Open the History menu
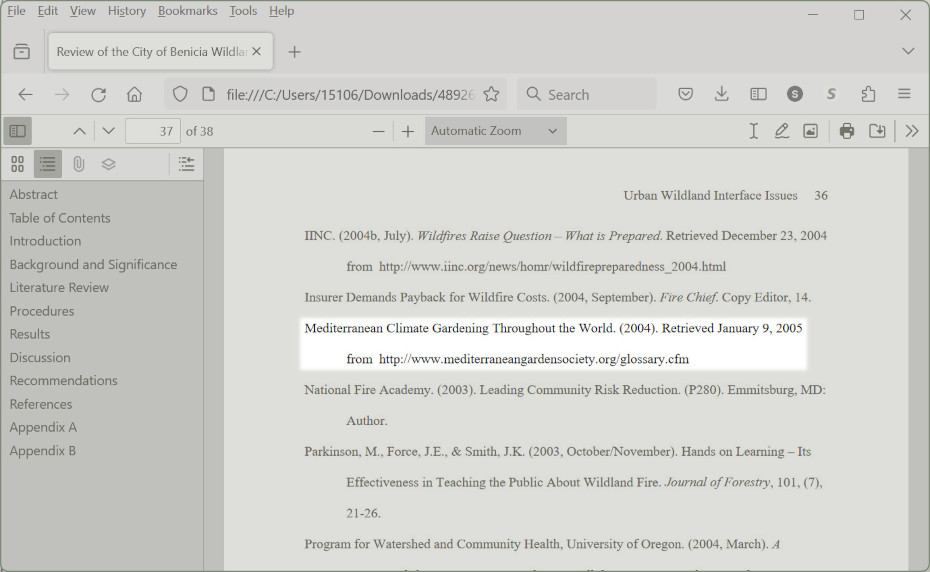The height and width of the screenshot is (572, 930). (126, 11)
